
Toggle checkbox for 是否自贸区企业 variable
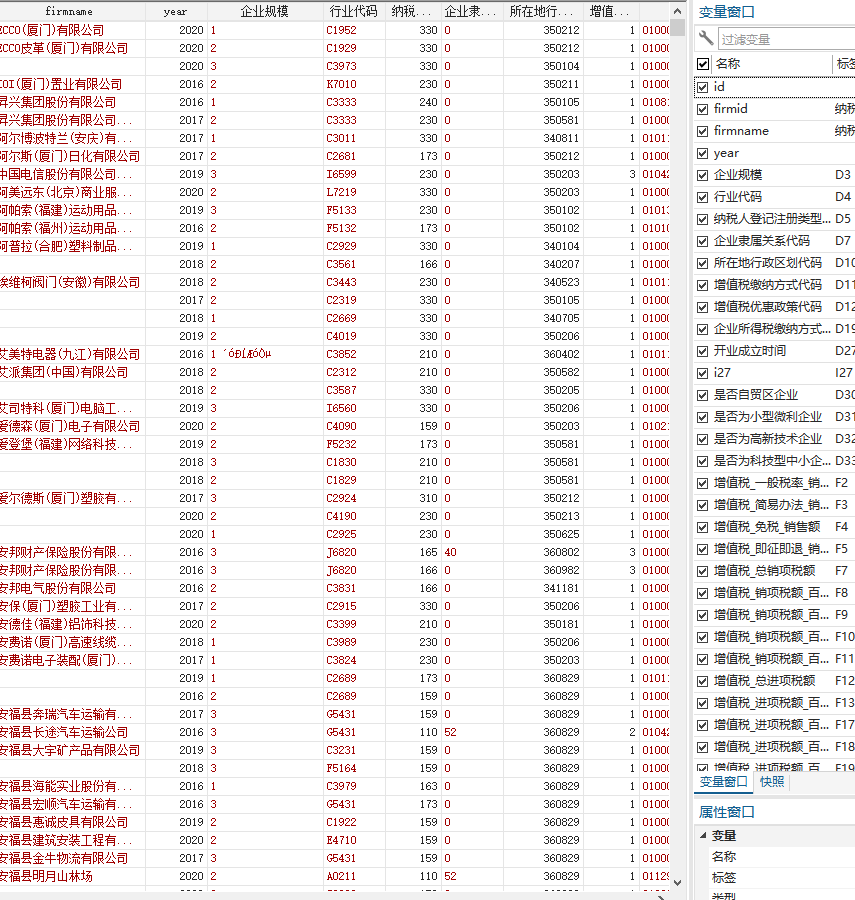point(703,395)
